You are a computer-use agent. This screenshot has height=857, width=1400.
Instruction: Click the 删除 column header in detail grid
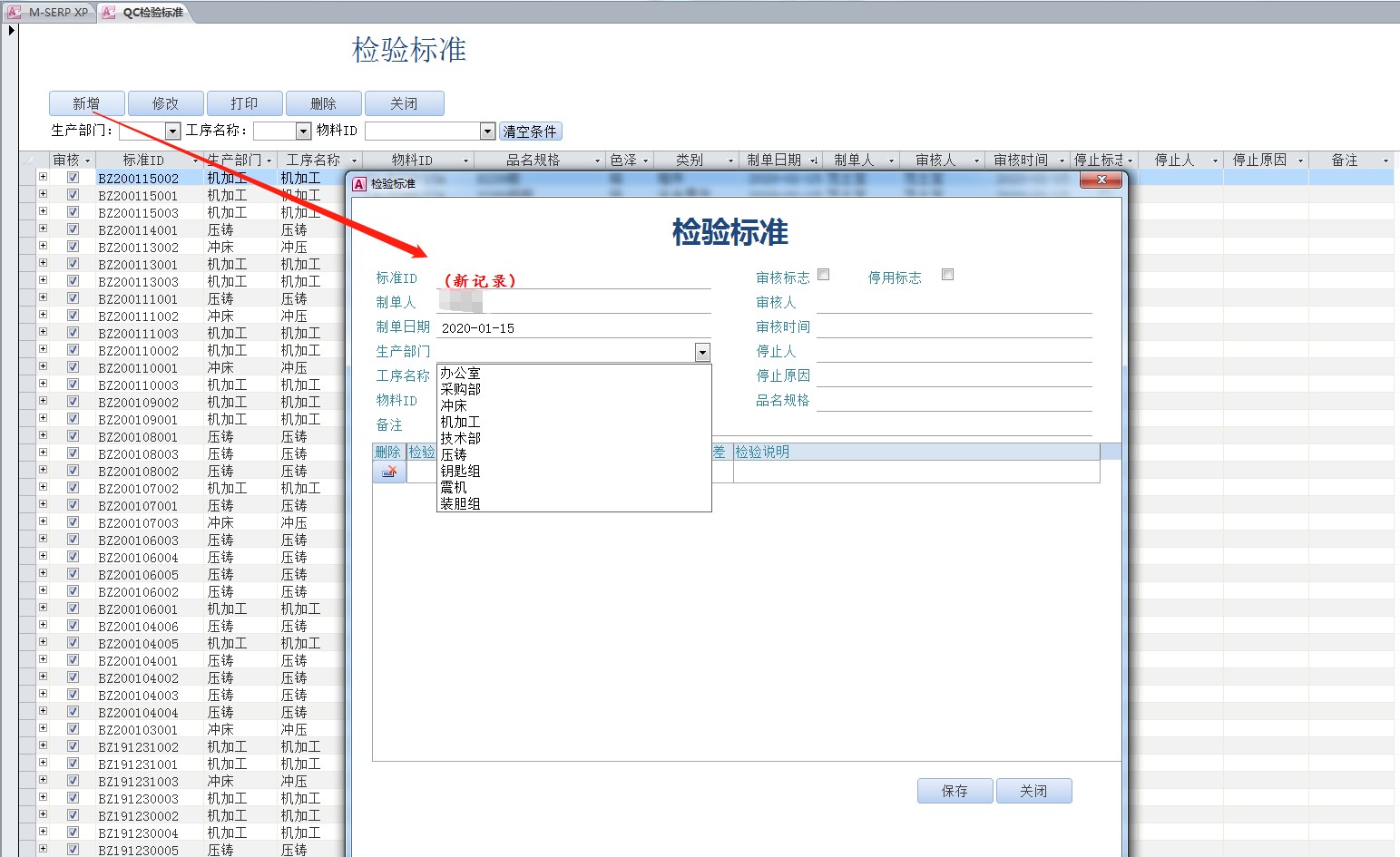388,452
